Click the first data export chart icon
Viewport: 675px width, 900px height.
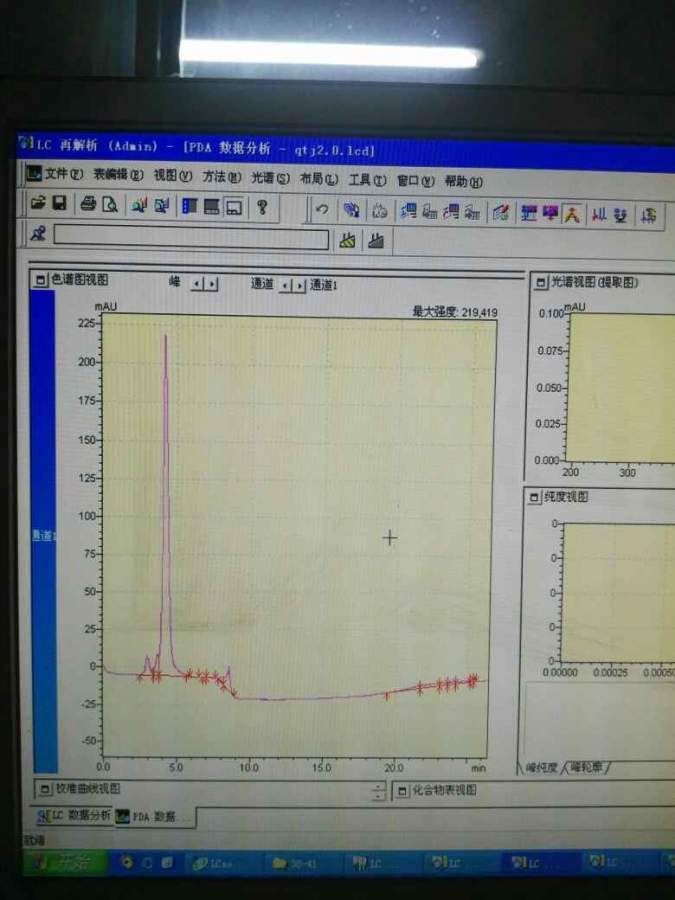click(138, 205)
